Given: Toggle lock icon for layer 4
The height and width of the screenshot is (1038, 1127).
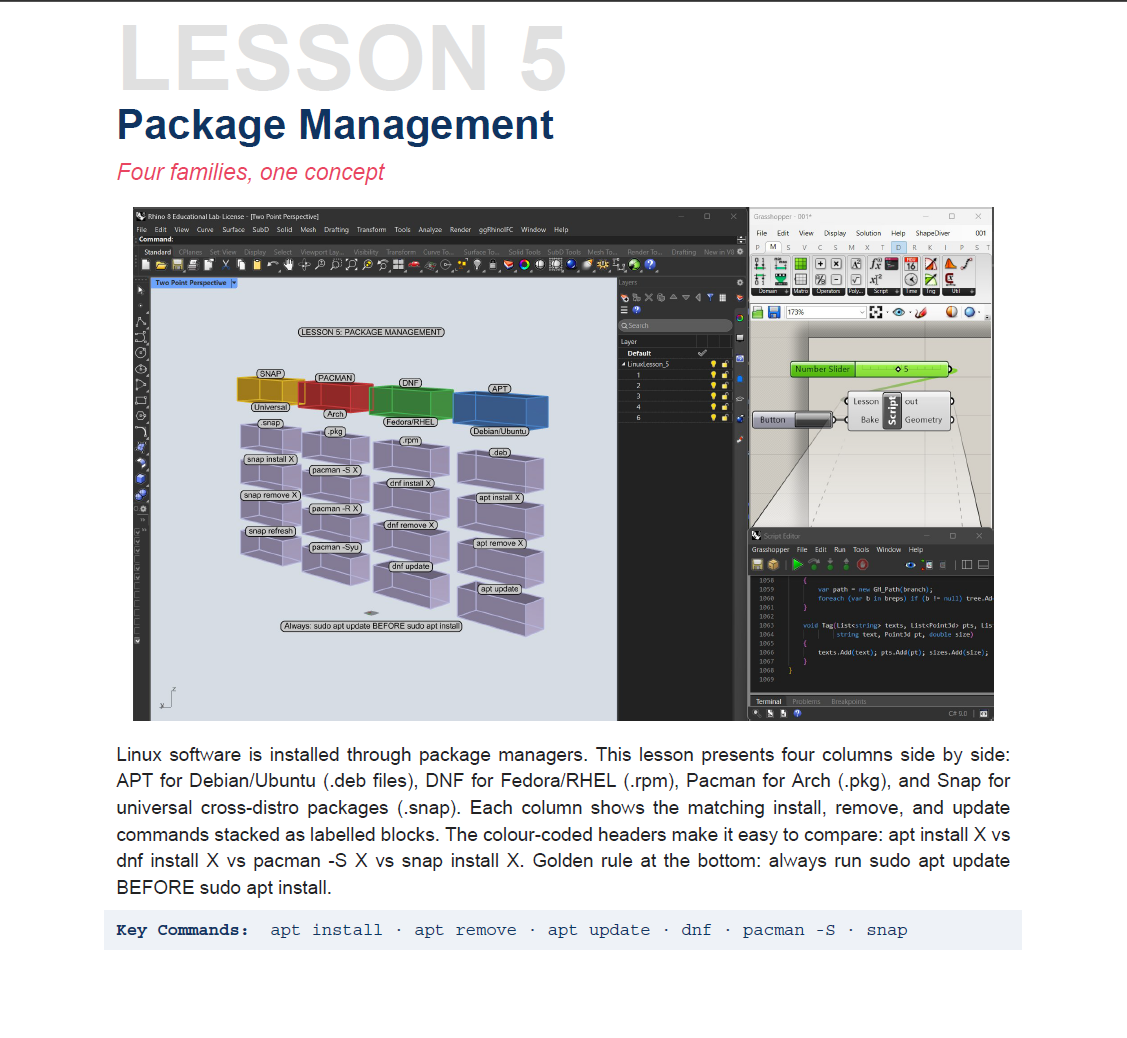Looking at the screenshot, I should (x=725, y=407).
